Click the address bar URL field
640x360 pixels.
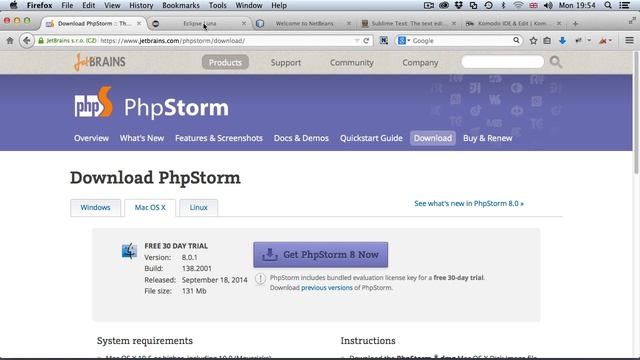click(x=227, y=40)
